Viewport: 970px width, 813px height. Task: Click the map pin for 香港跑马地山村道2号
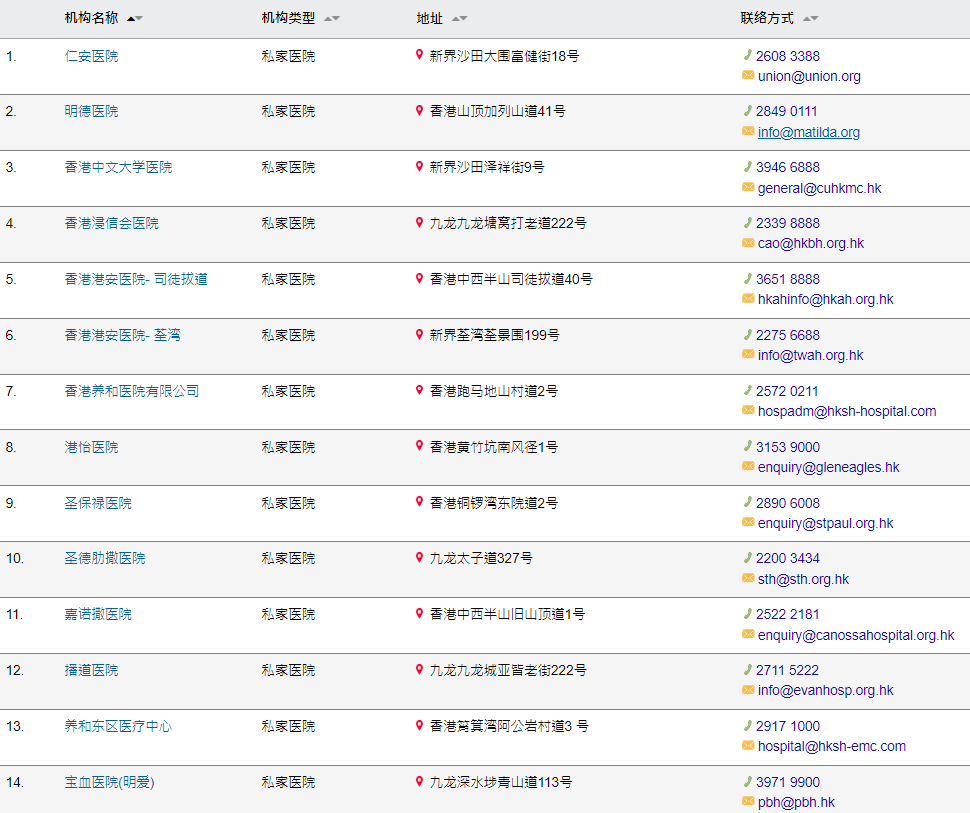(x=419, y=390)
